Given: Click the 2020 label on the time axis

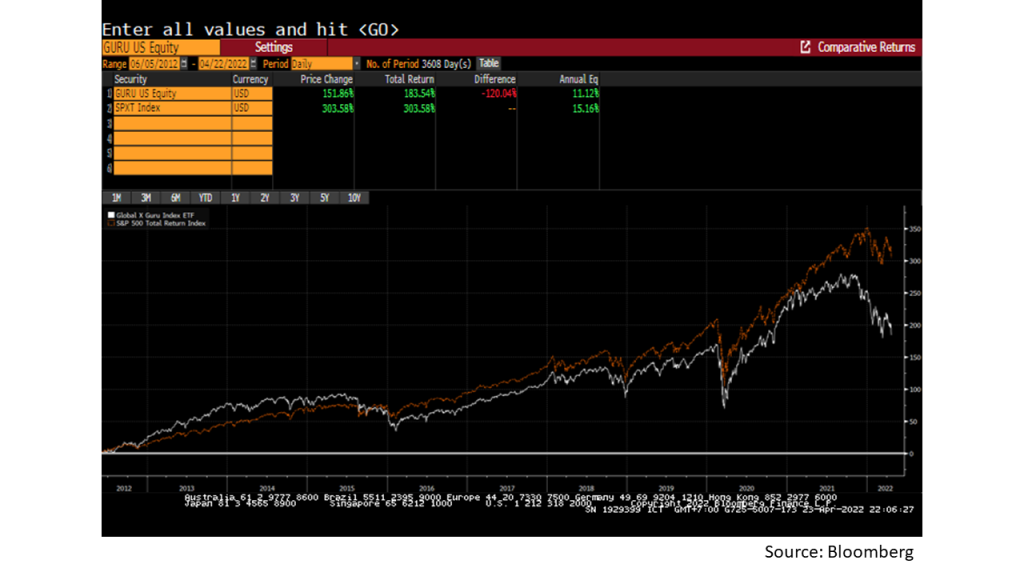Looking at the screenshot, I should [746, 488].
